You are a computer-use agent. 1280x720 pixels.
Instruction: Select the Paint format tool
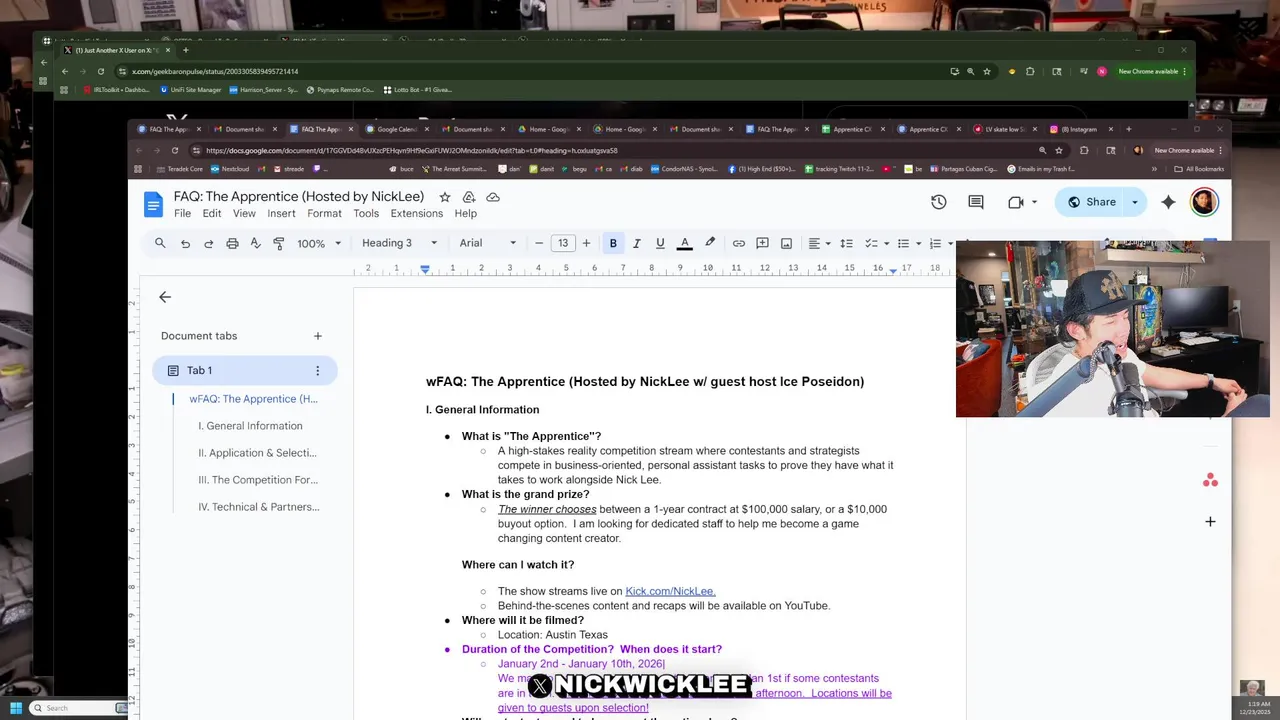point(279,243)
